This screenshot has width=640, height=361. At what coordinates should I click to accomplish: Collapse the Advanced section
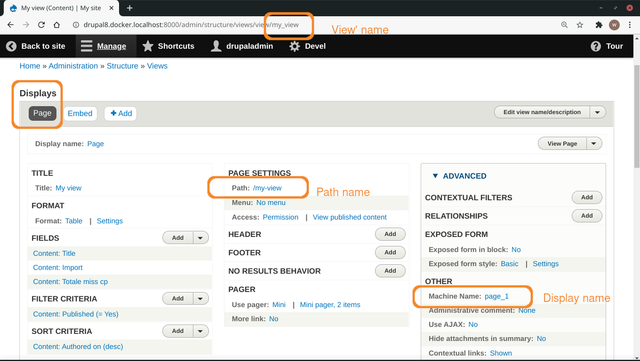[459, 176]
